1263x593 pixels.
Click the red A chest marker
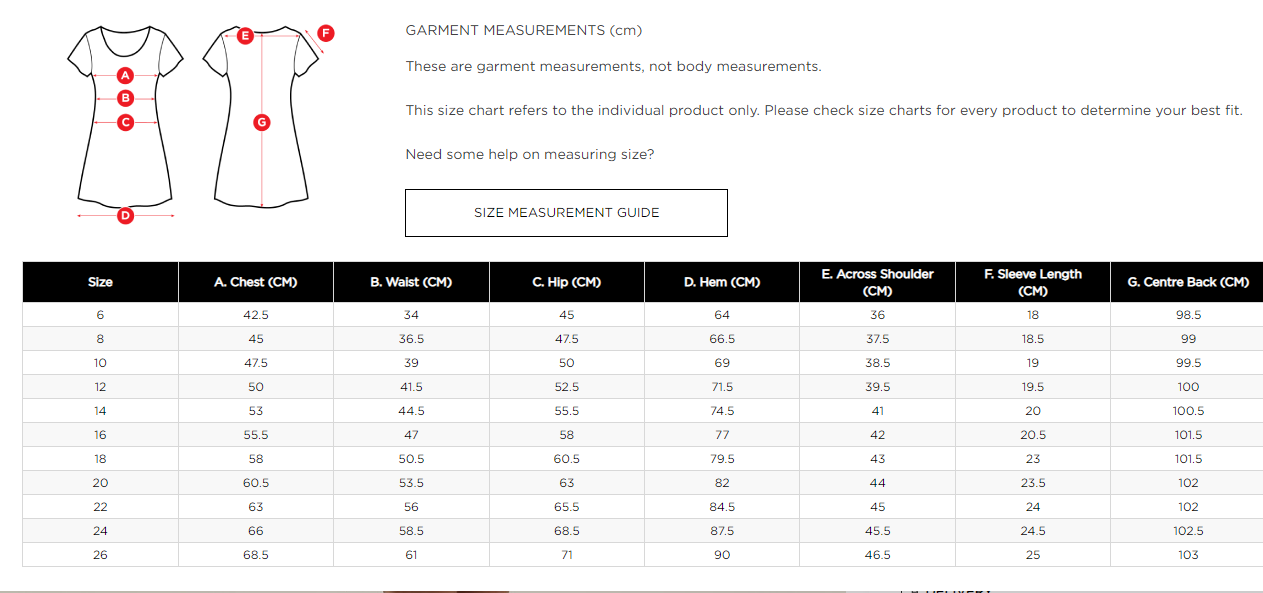pyautogui.click(x=125, y=75)
